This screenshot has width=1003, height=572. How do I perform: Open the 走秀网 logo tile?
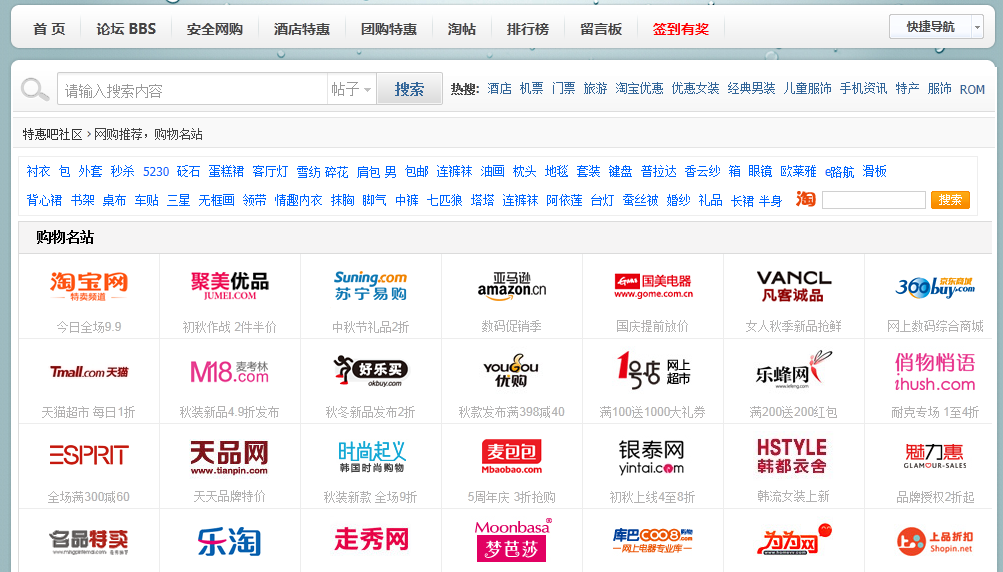click(371, 540)
